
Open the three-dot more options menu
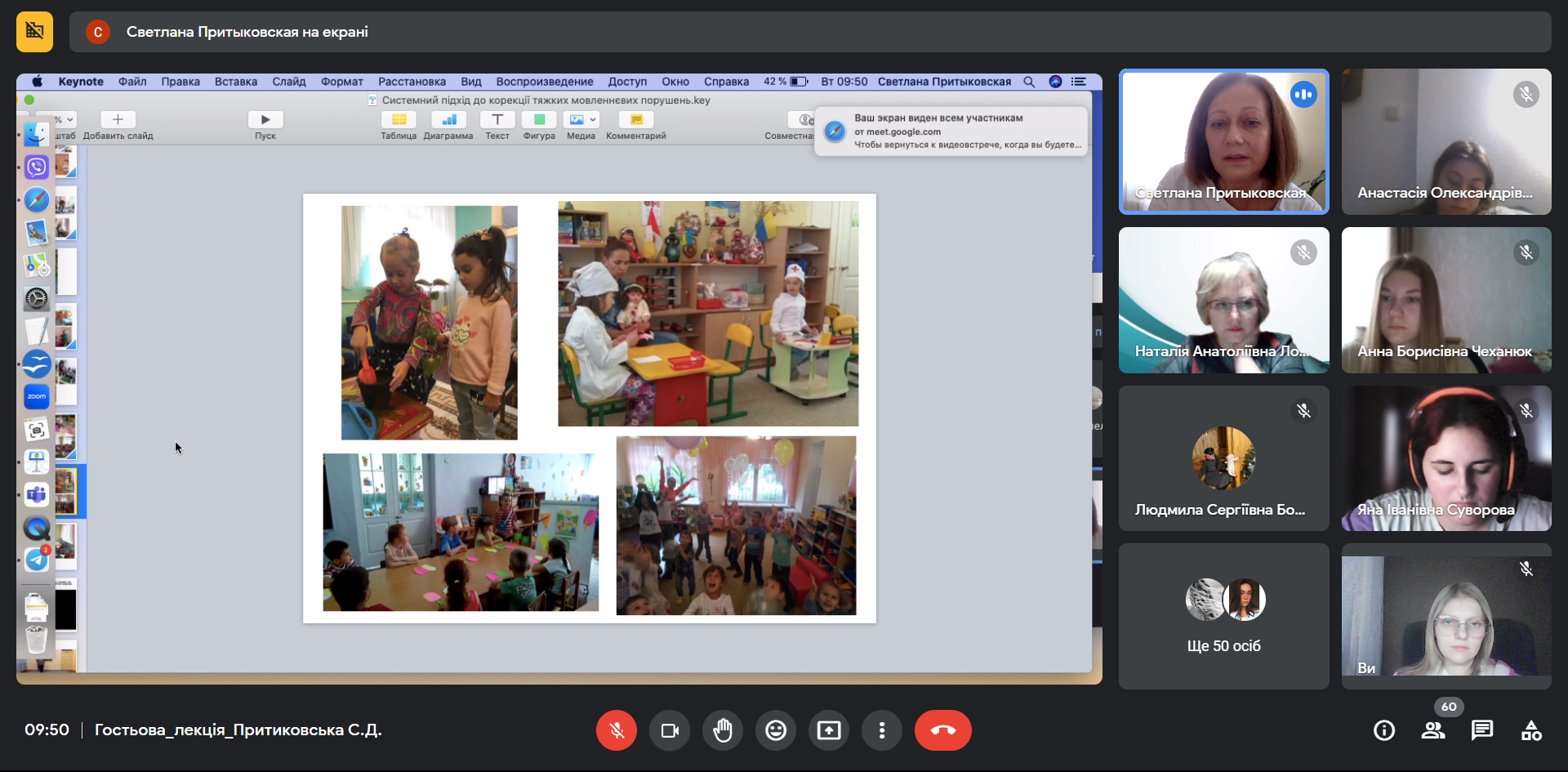882,730
